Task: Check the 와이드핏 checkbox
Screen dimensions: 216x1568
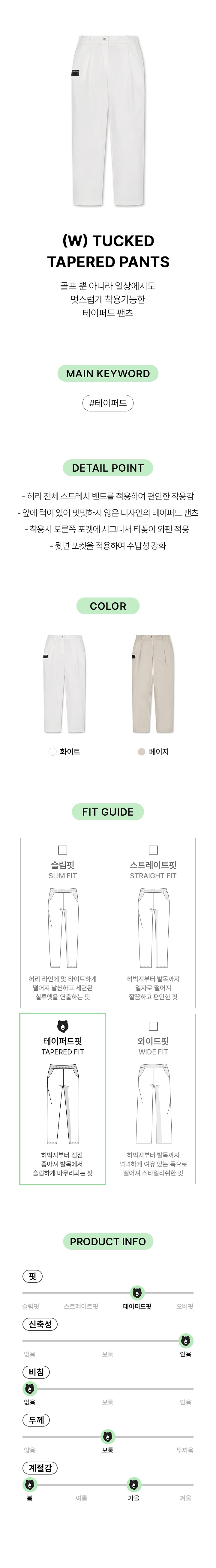Action: [153, 1026]
